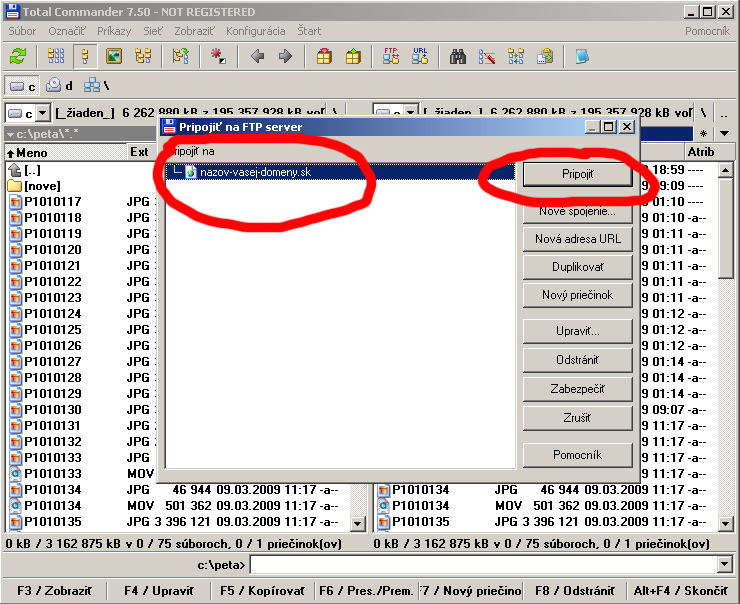Open the Sieť menu

[x=153, y=31]
